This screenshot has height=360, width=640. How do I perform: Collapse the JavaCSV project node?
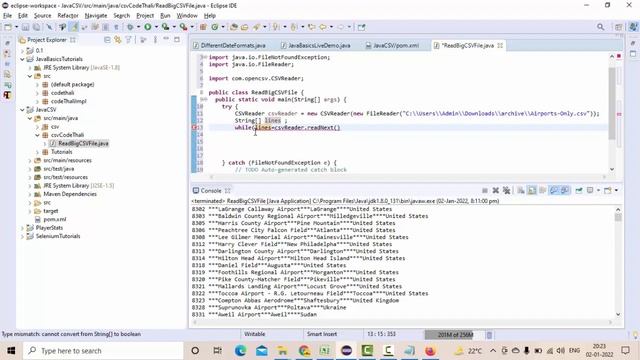click(x=22, y=110)
